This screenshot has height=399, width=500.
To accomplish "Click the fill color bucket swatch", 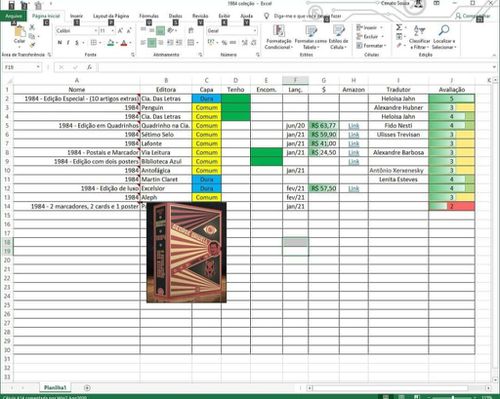I will [110, 43].
